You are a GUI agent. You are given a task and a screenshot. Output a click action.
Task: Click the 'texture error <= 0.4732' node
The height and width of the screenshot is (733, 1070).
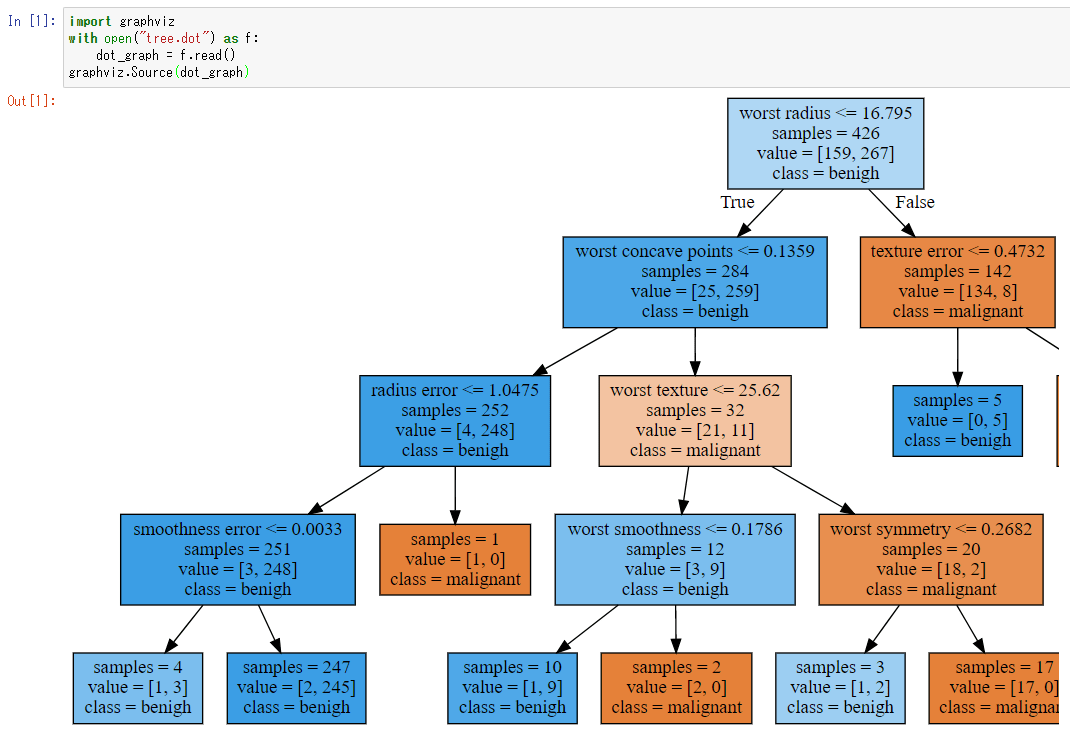click(957, 282)
